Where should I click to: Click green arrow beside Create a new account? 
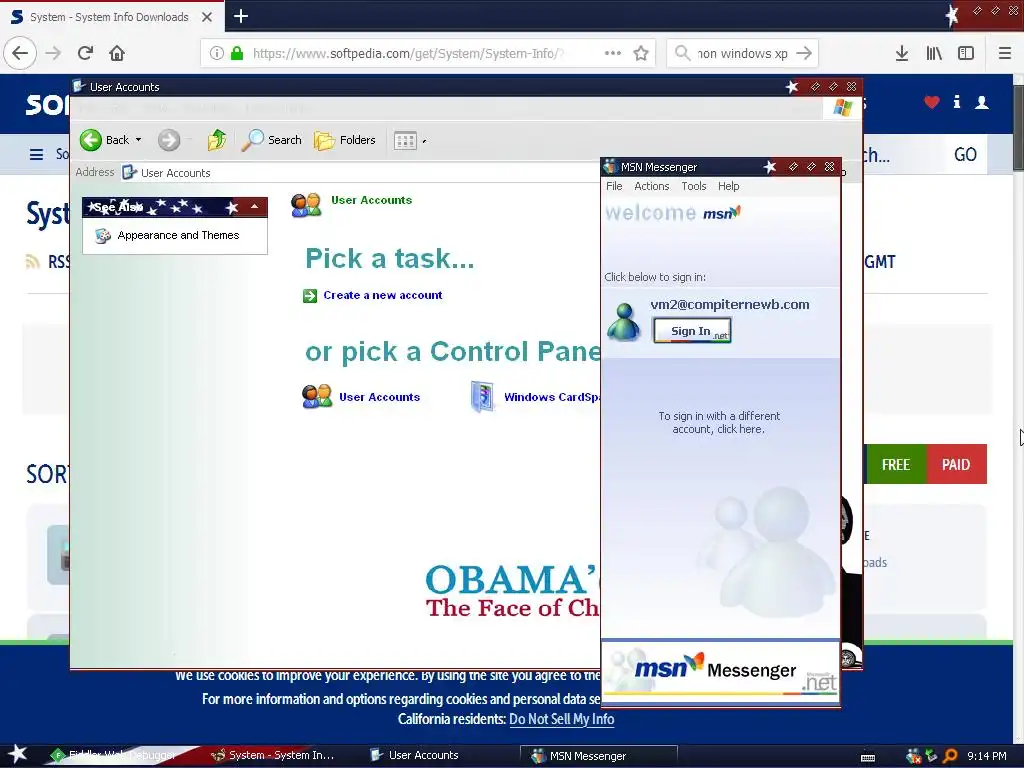(310, 296)
